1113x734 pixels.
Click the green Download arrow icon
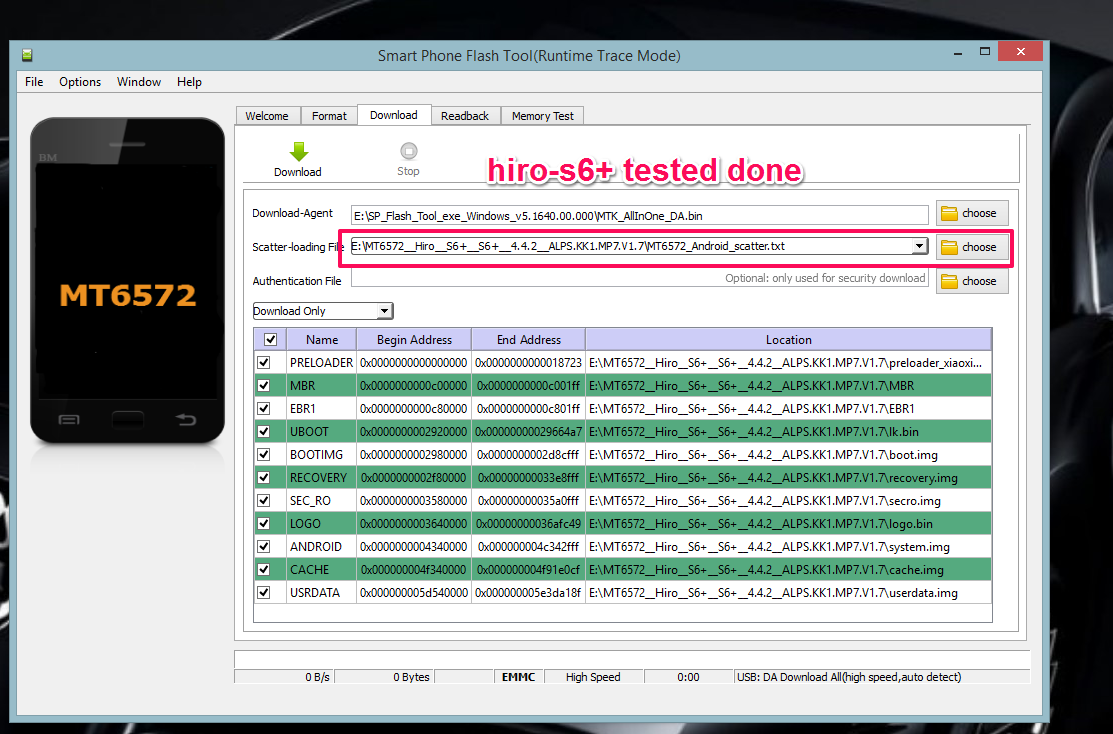299,150
